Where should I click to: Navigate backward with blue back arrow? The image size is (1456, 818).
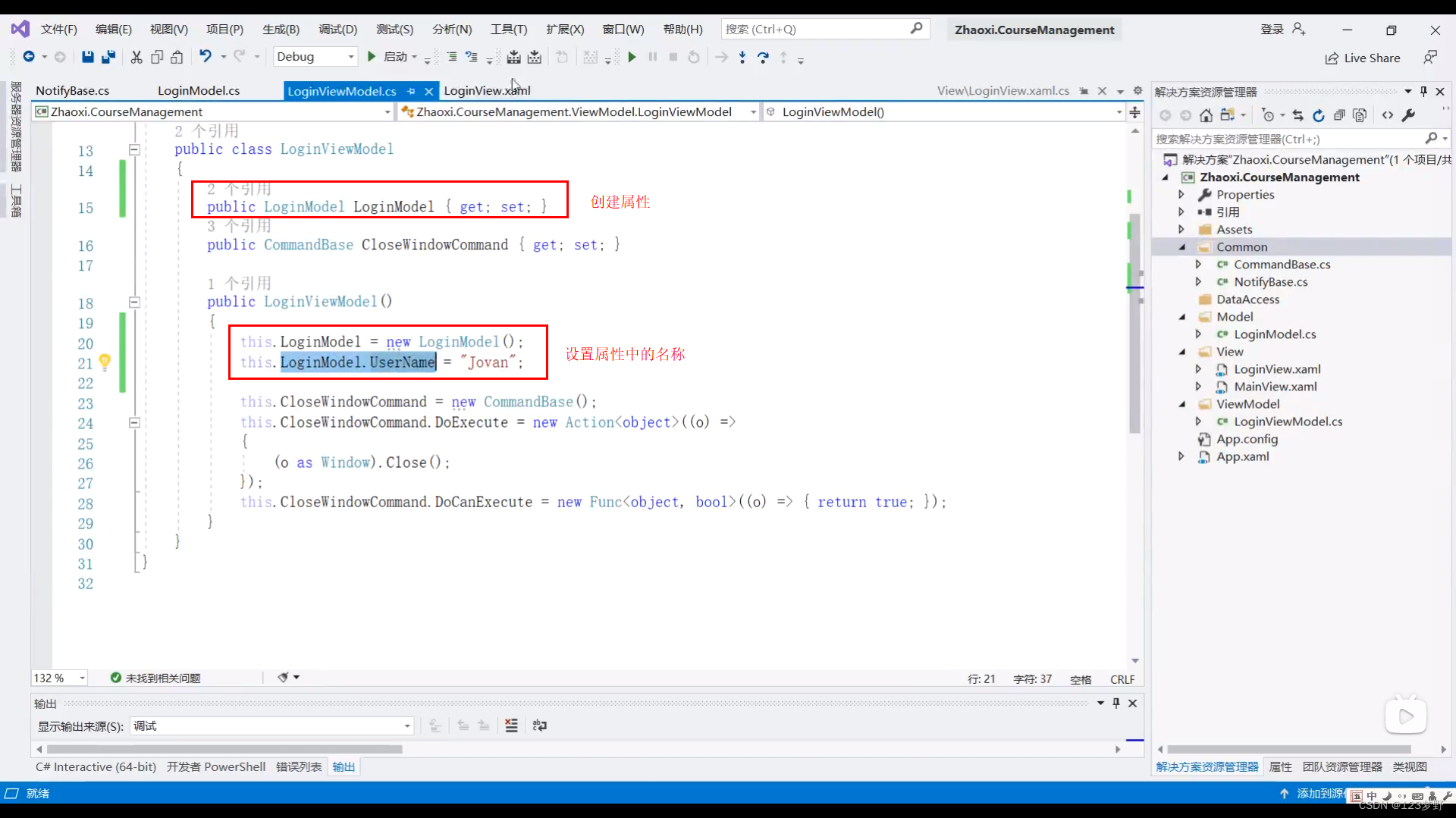point(29,57)
